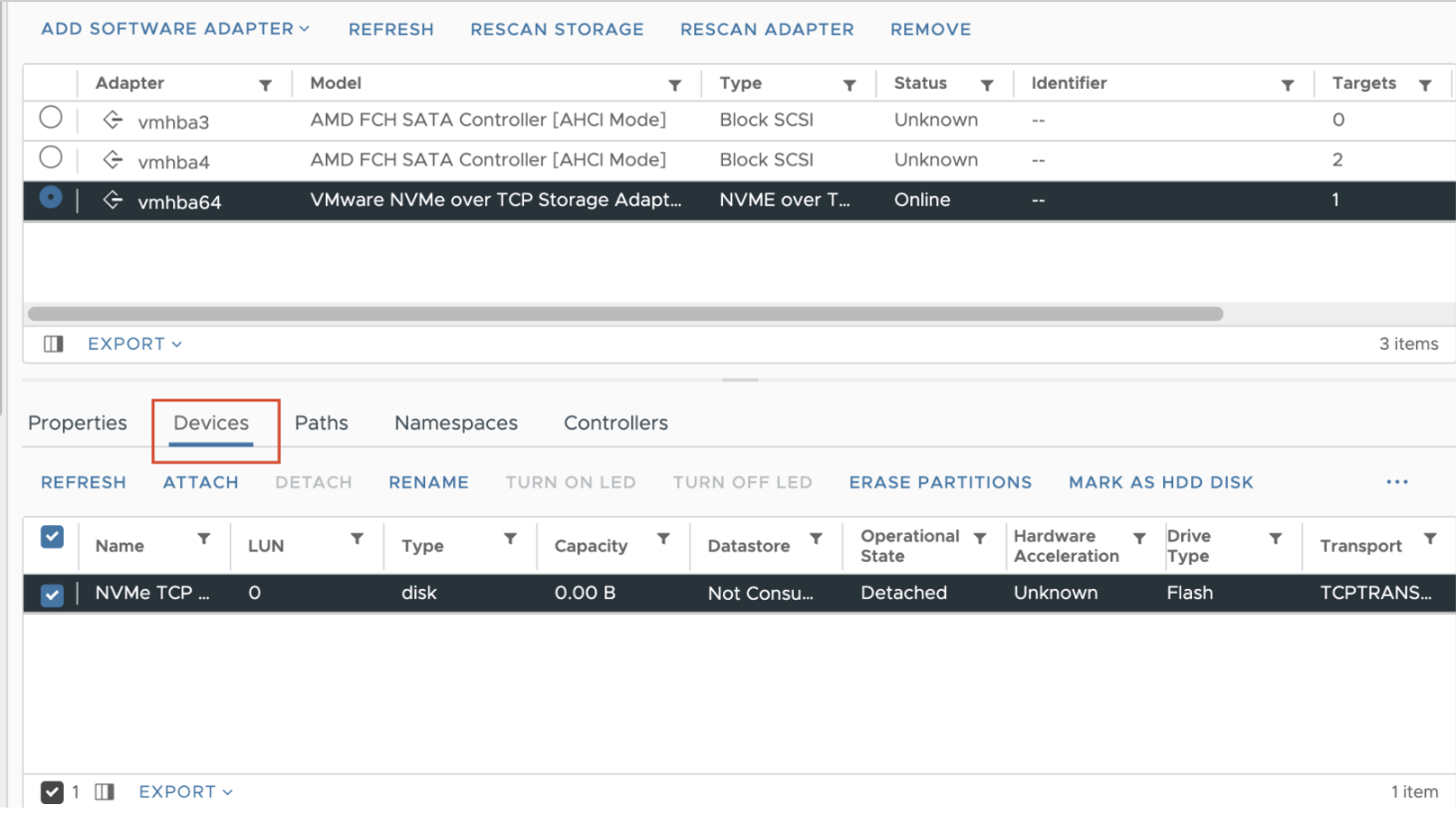Image resolution: width=1456 pixels, height=815 pixels.
Task: Click the adapter table horizontal scrollbar
Action: [x=625, y=314]
